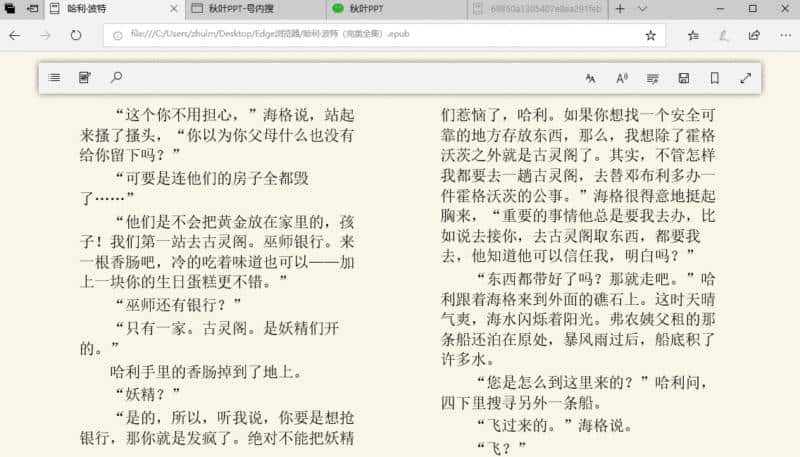Set these tabs aside with the arrow icon
The image size is (800, 457).
32,9
